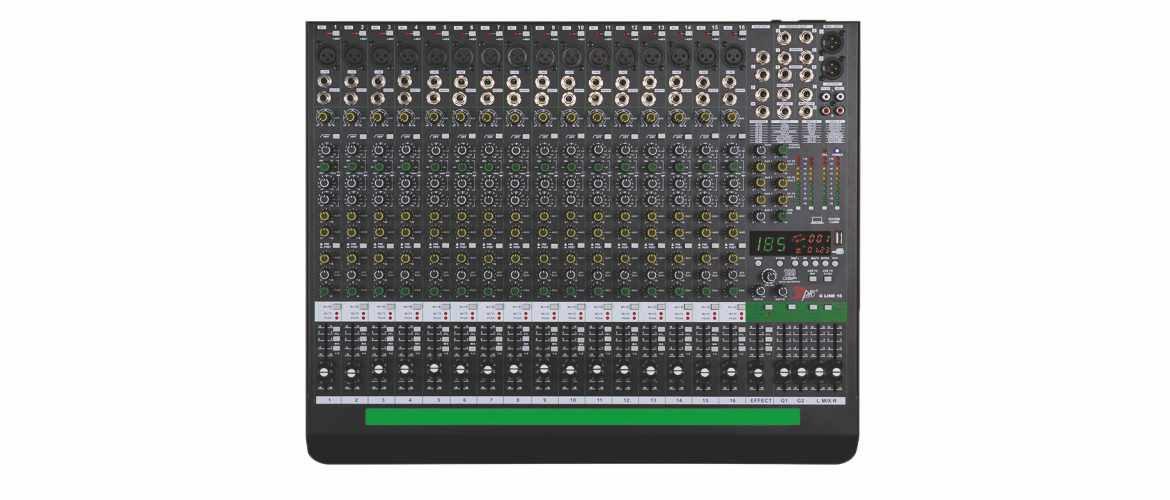This screenshot has height=500, width=1170.
Task: Toggle the Mute switch on channel 1
Action: click(337, 308)
